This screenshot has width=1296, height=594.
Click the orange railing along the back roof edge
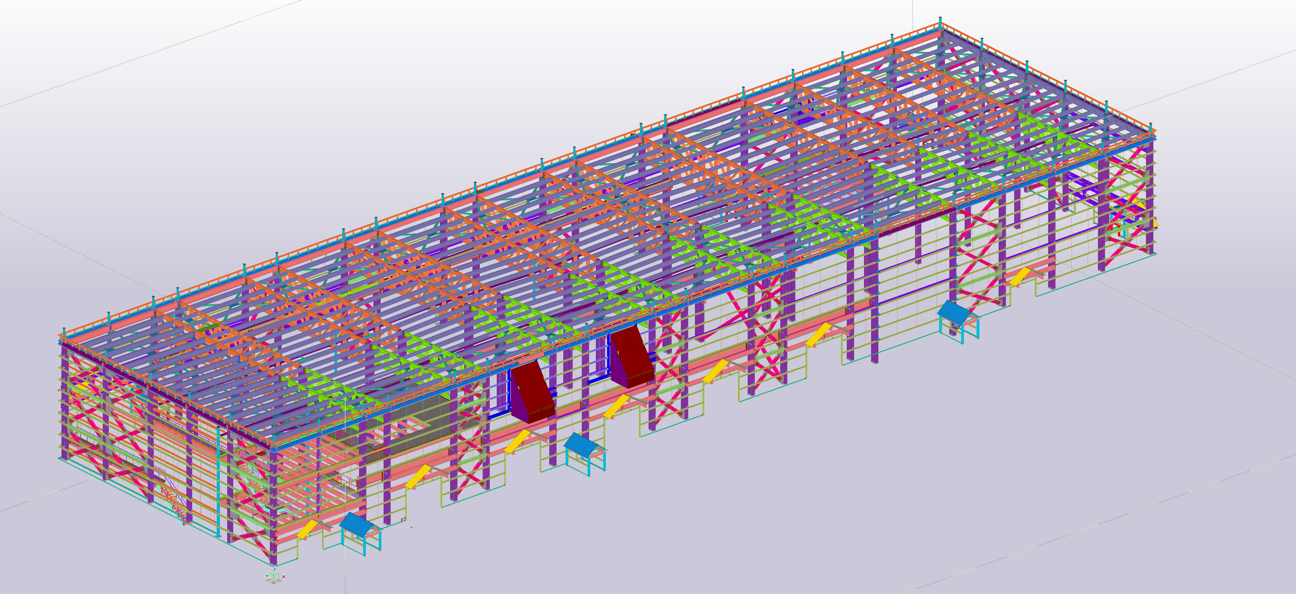(x=500, y=180)
